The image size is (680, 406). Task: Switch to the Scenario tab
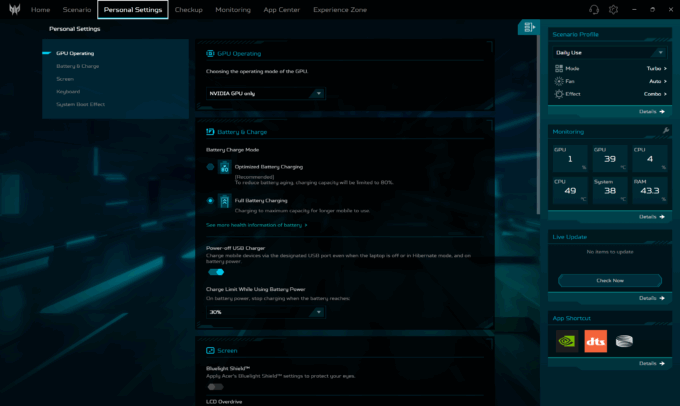(x=77, y=10)
